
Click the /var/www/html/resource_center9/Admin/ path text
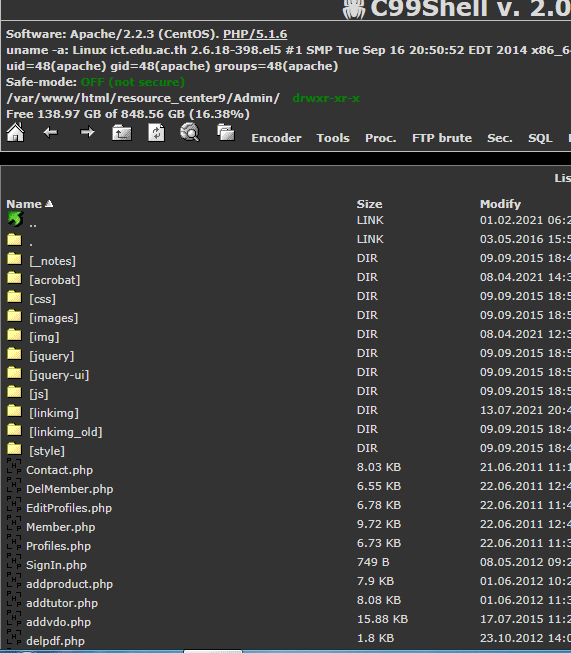143,98
